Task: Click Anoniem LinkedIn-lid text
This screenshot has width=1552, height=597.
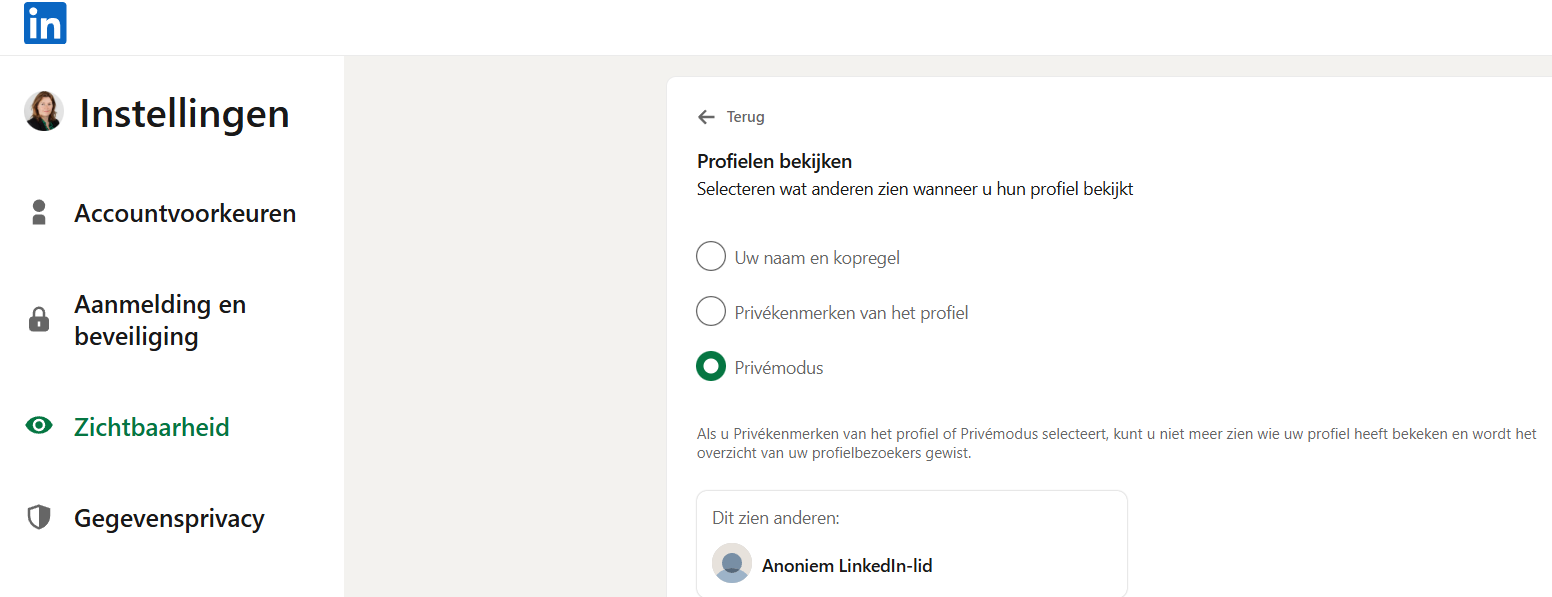Action: pyautogui.click(x=846, y=565)
